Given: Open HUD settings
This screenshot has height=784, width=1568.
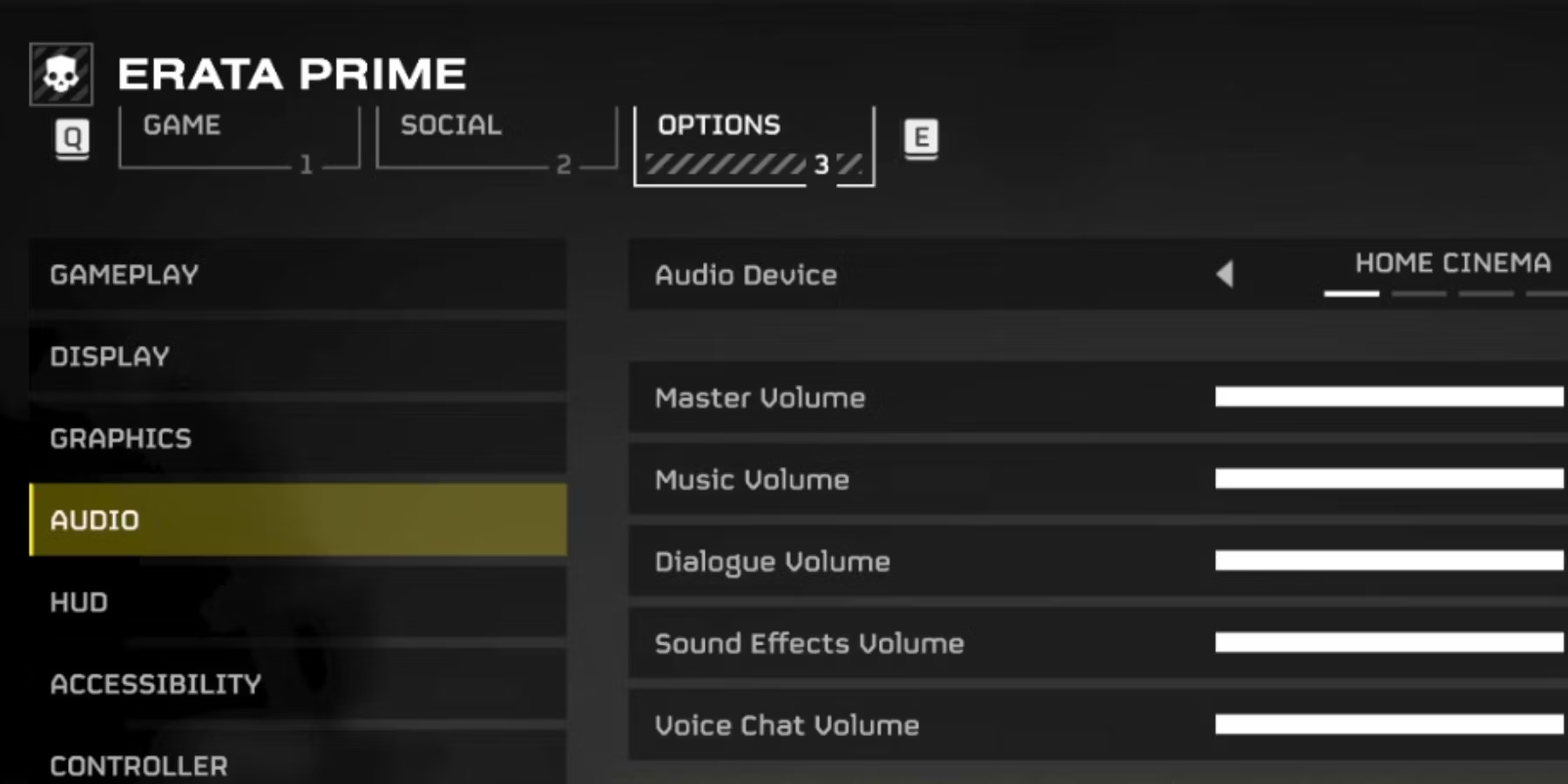Looking at the screenshot, I should [298, 602].
